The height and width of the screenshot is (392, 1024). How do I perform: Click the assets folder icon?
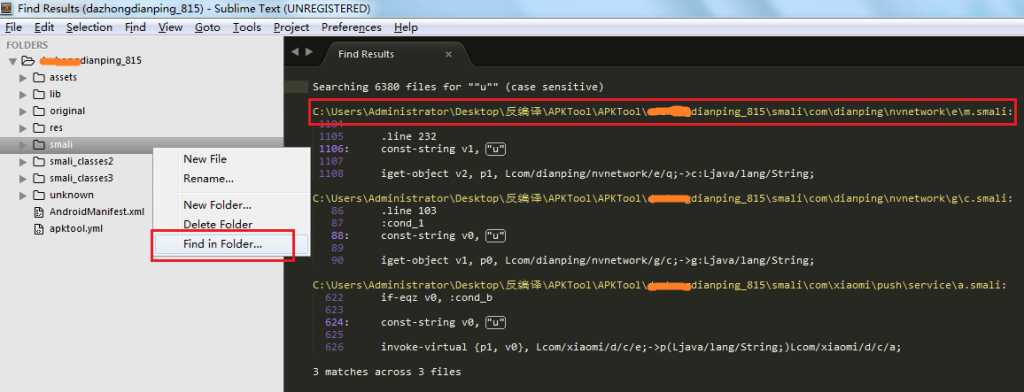click(39, 77)
